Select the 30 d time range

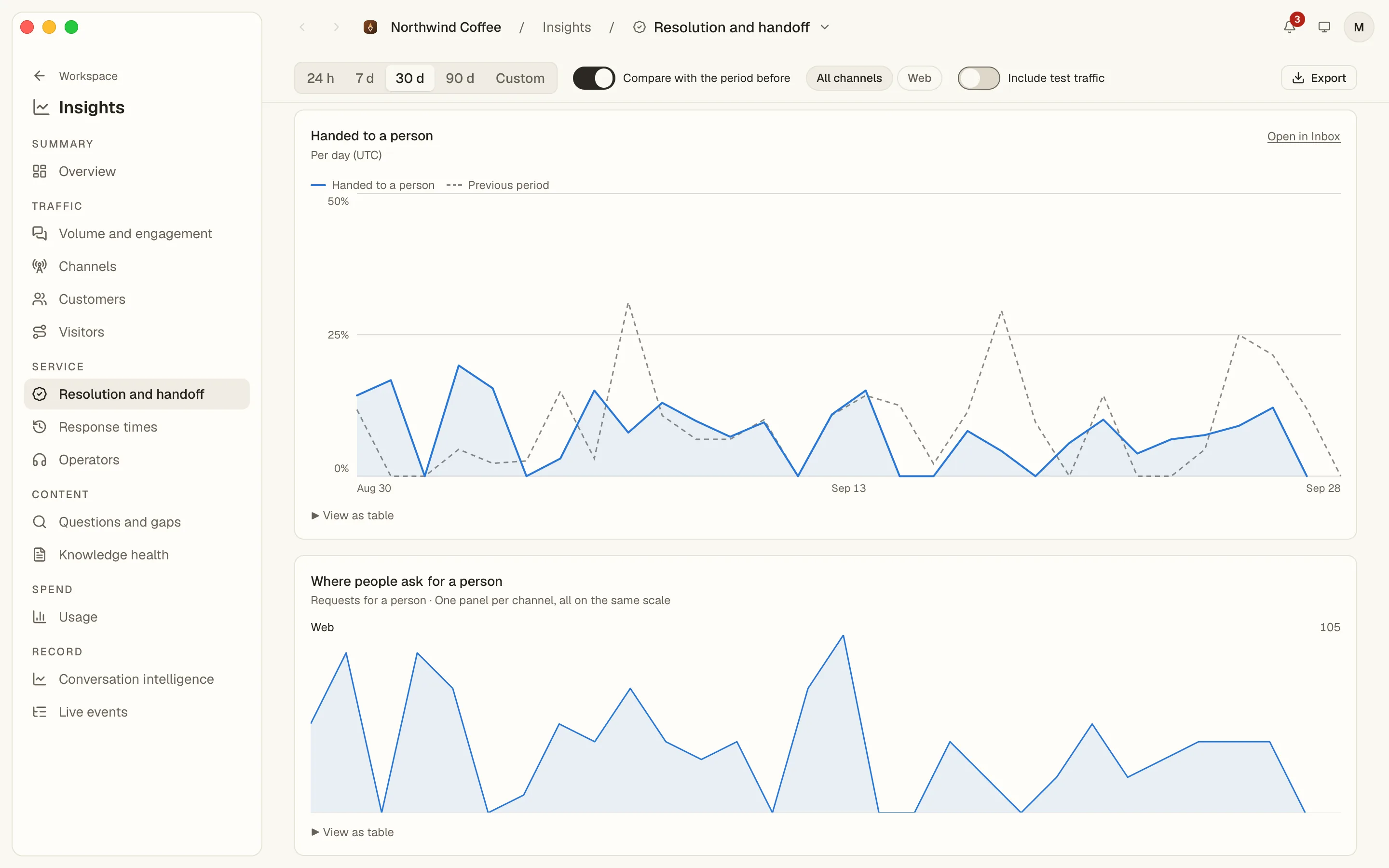[x=410, y=78]
